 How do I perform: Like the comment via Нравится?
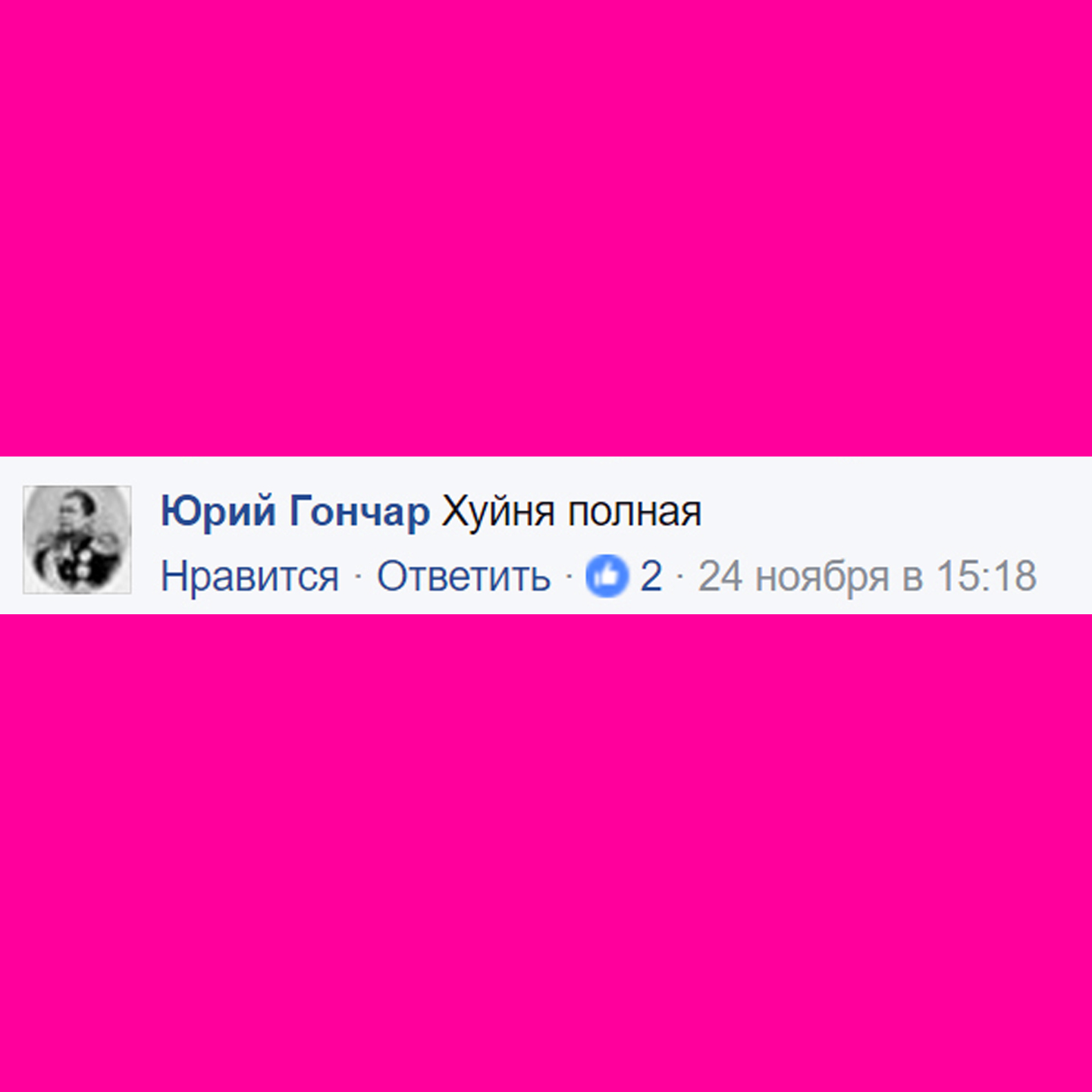[249, 576]
